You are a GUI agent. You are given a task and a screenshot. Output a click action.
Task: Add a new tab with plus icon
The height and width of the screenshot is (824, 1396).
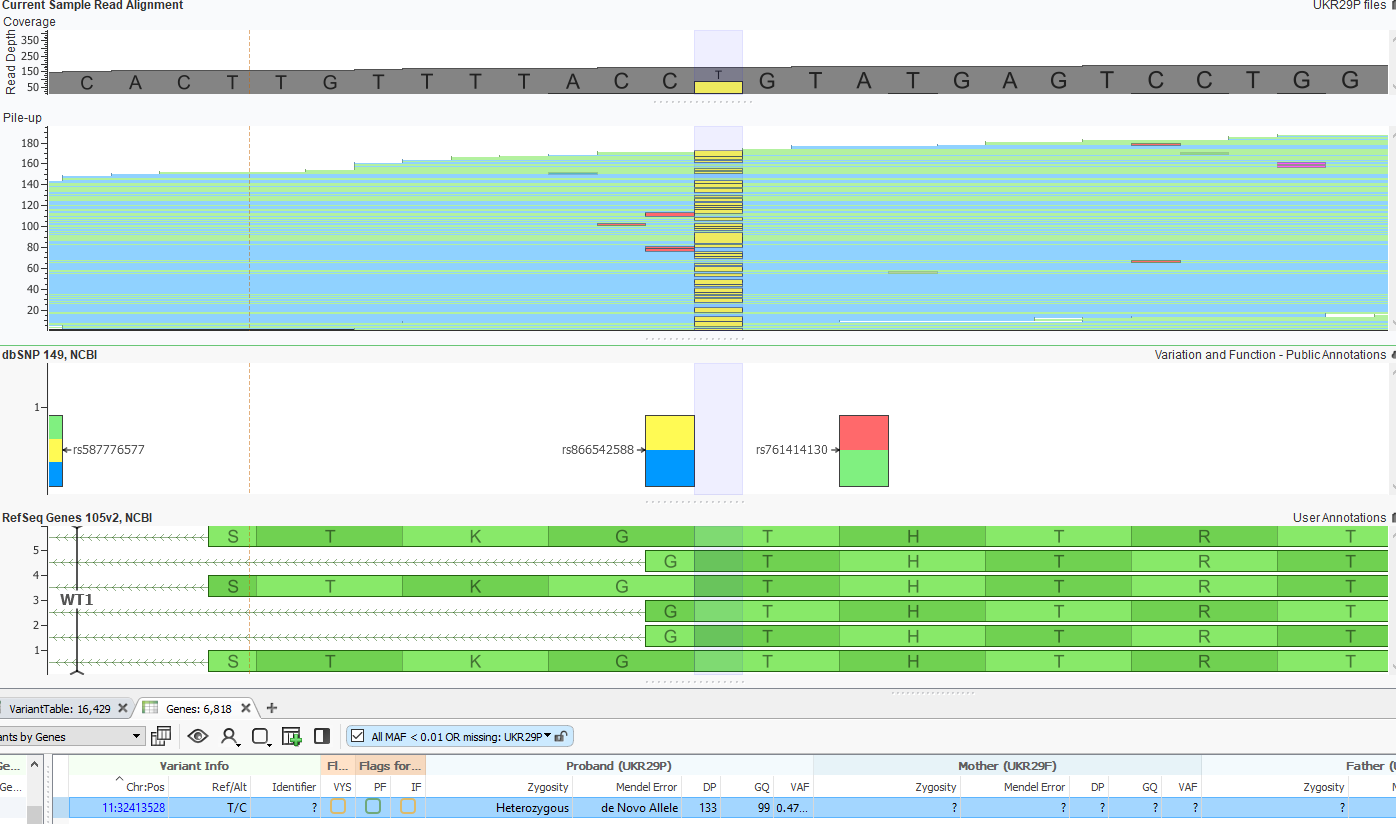coord(271,708)
